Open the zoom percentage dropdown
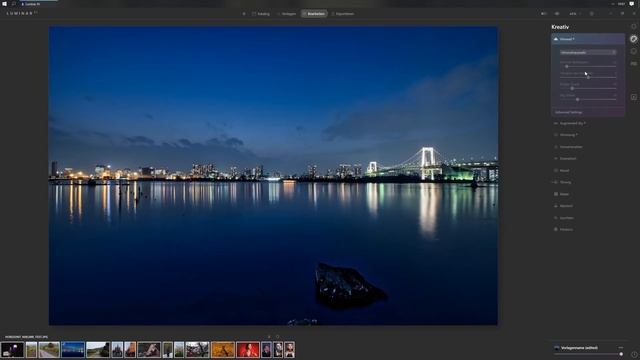Viewport: 640px width, 360px height. pos(574,14)
